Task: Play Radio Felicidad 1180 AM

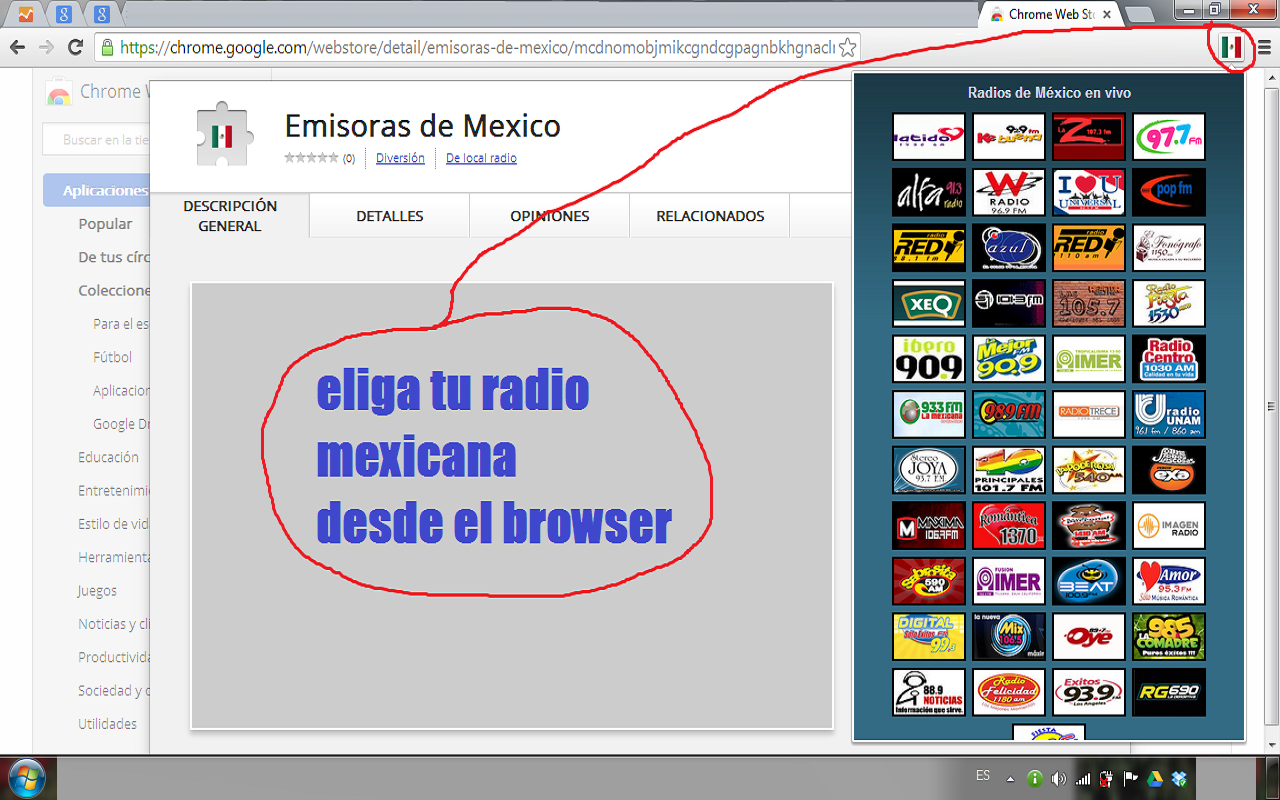Action: pyautogui.click(x=1009, y=692)
